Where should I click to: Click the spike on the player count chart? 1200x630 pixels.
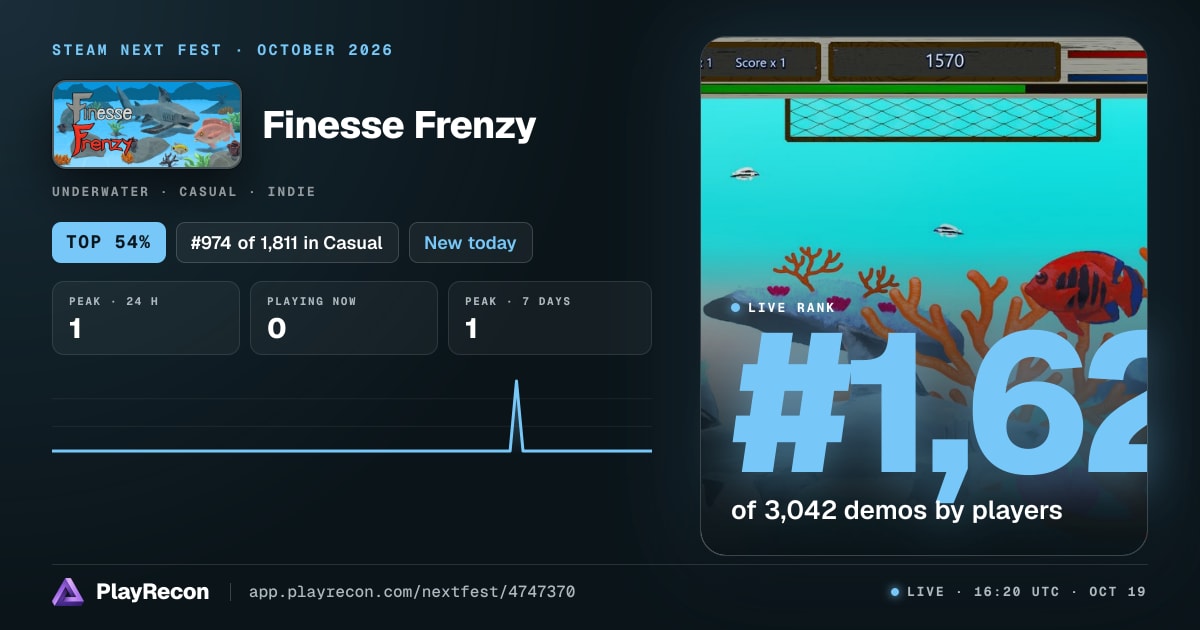[517, 415]
